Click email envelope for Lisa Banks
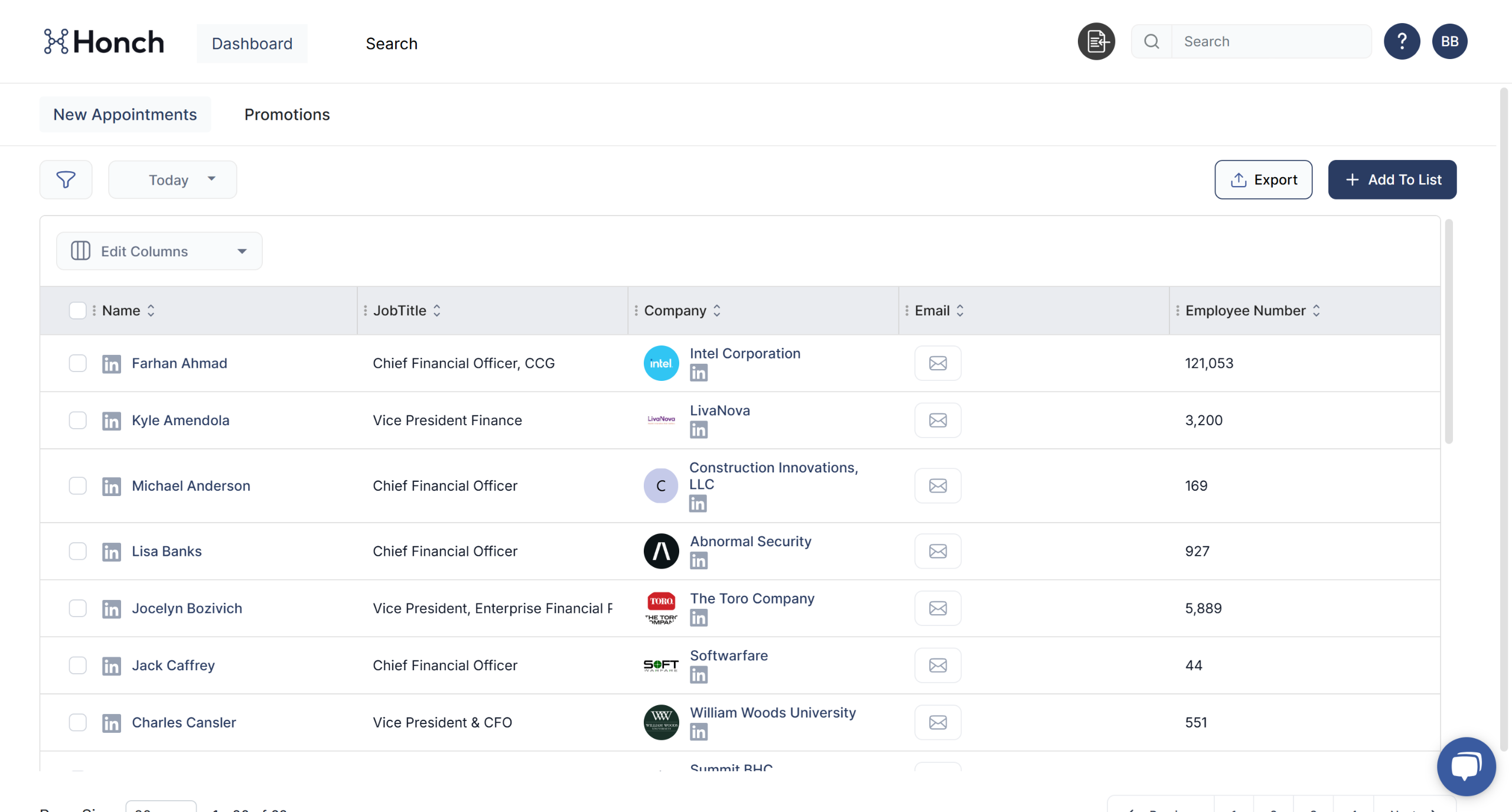The width and height of the screenshot is (1512, 812). (937, 552)
